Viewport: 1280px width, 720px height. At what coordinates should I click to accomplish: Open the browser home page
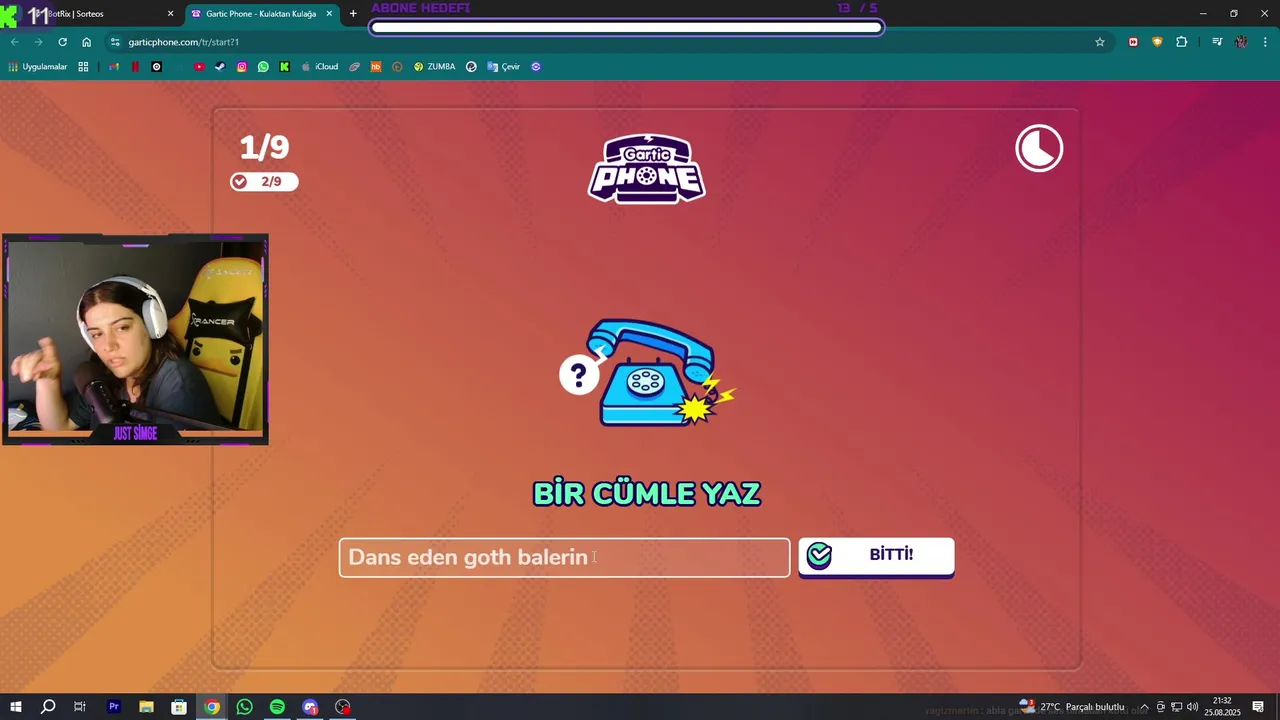86,42
